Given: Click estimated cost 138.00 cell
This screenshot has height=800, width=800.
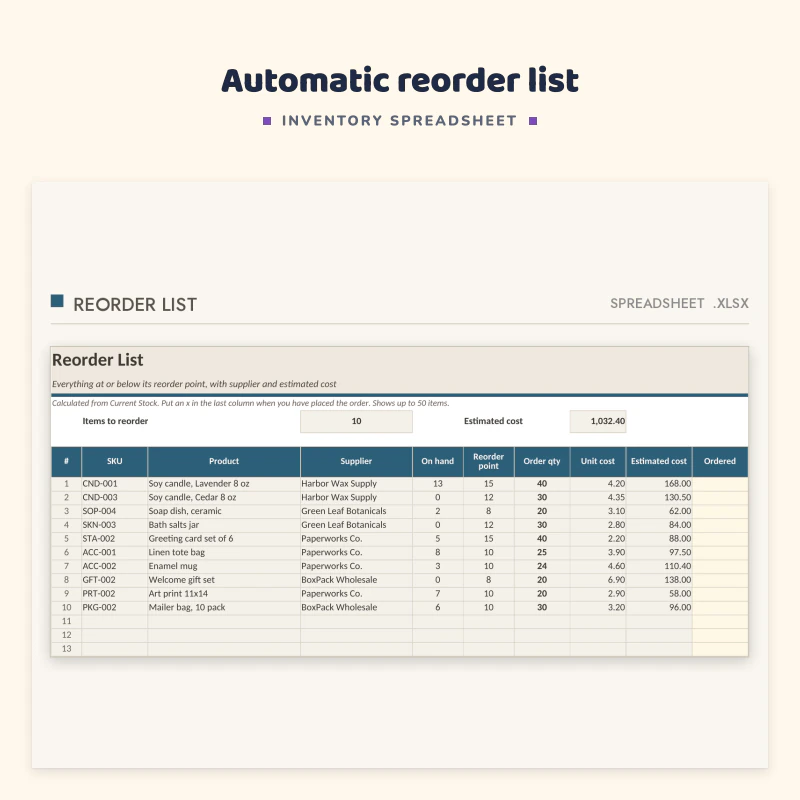Looking at the screenshot, I should (x=659, y=580).
